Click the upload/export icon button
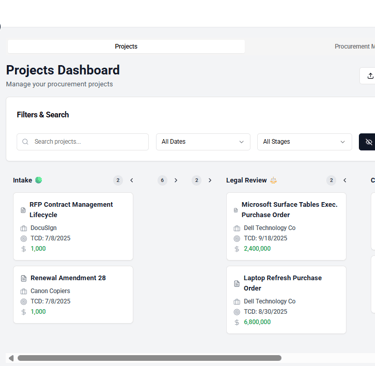 (x=370, y=76)
